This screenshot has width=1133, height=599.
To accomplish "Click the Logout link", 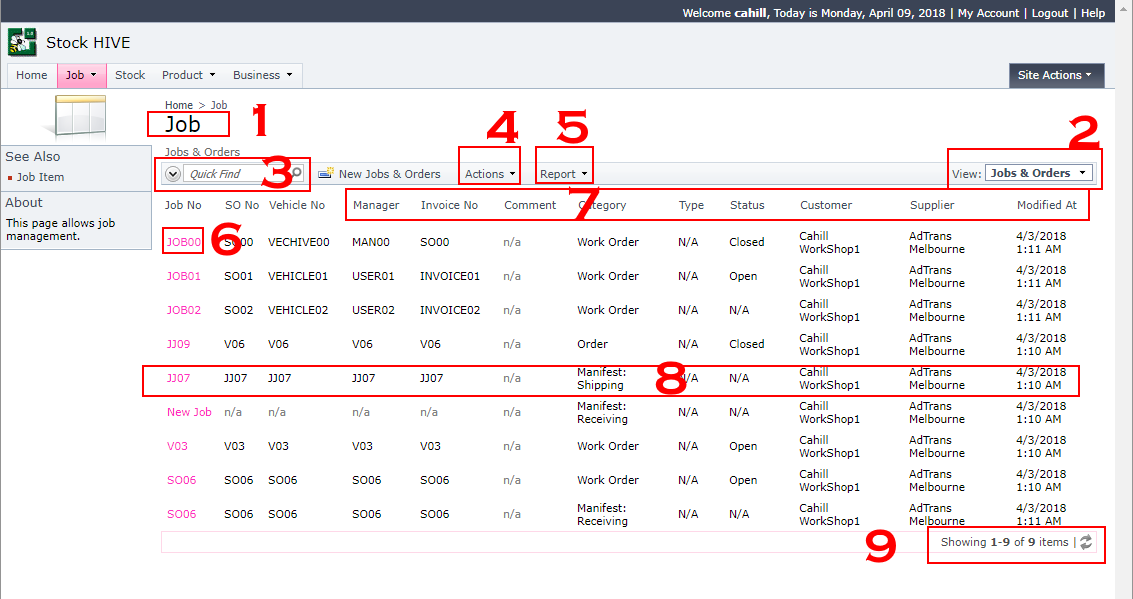I will click(x=1049, y=13).
